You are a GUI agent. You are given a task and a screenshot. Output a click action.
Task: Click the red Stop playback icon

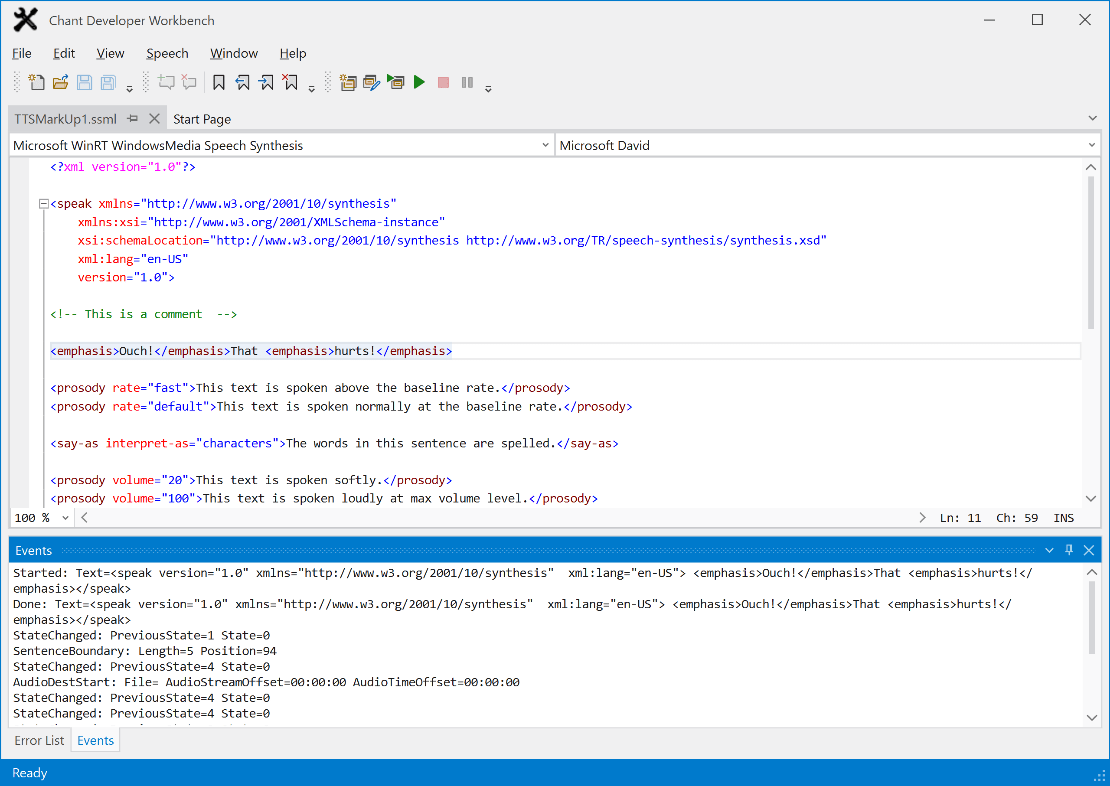point(443,82)
